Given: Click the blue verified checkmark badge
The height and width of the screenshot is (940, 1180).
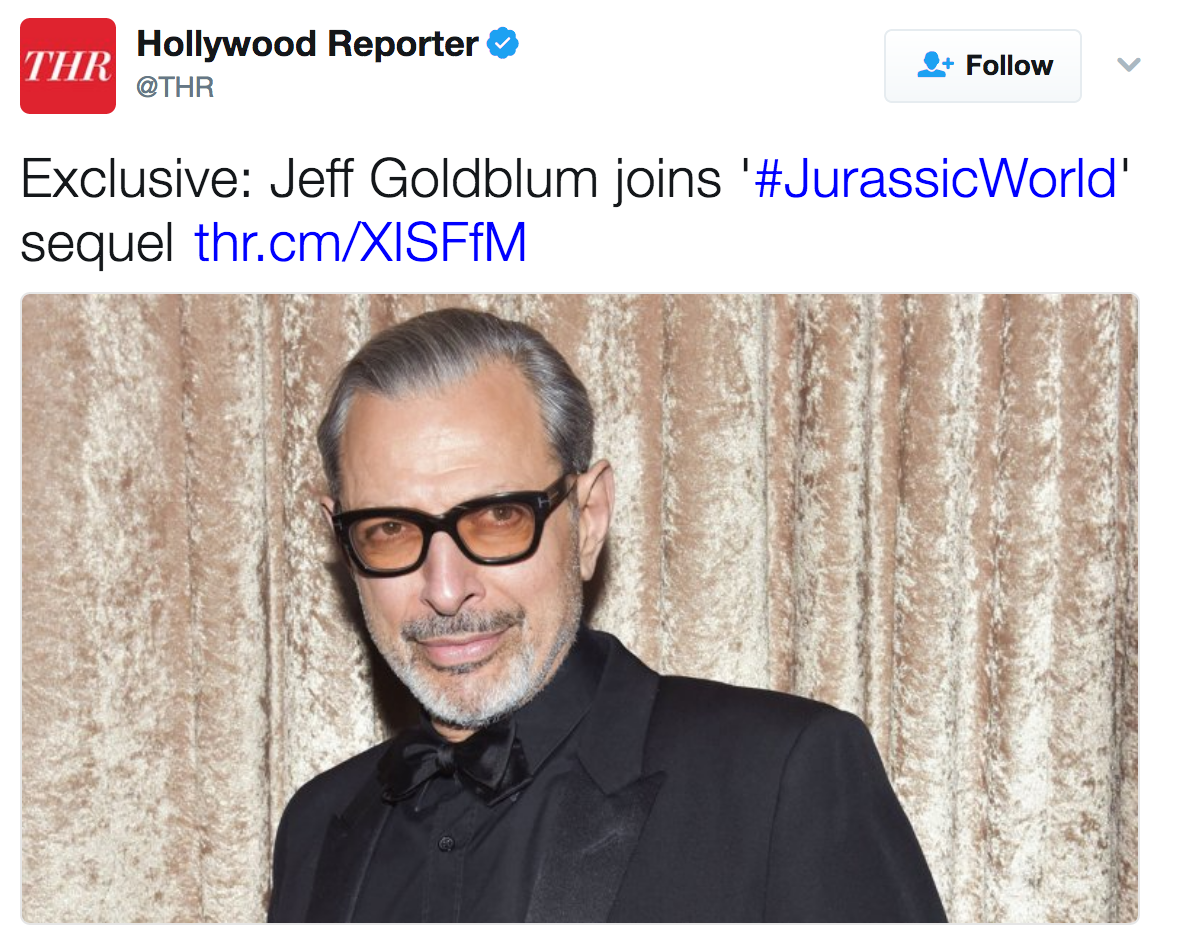Looking at the screenshot, I should 503,43.
